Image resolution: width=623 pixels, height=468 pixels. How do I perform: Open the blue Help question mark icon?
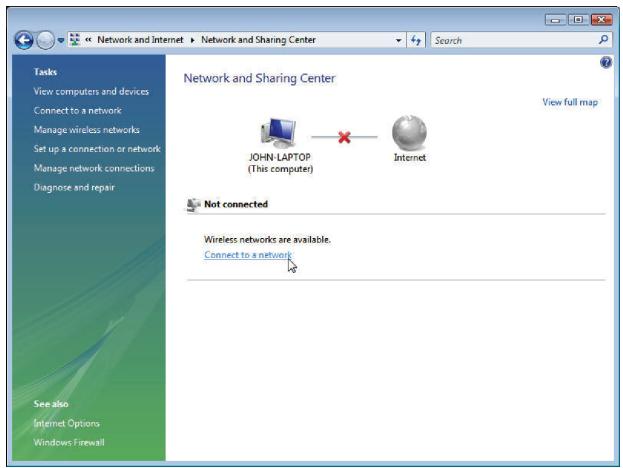606,62
